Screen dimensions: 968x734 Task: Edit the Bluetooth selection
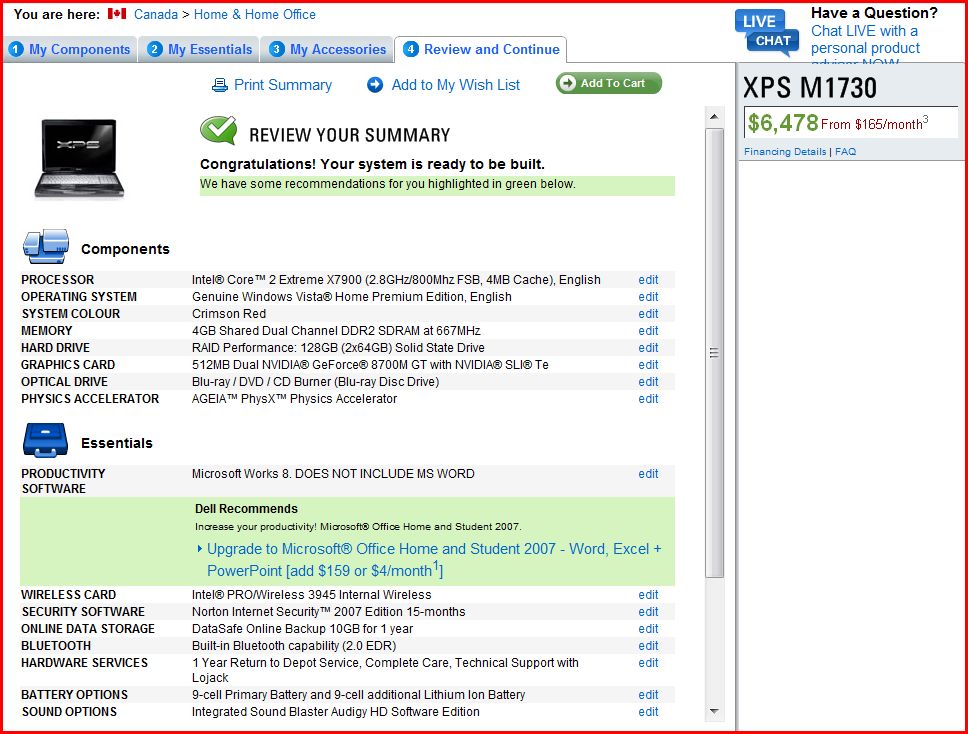648,646
